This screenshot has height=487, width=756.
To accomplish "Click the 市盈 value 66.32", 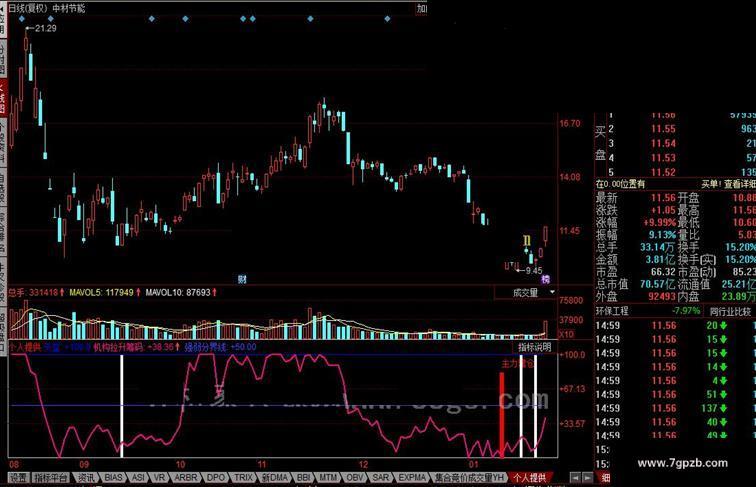I will pyautogui.click(x=663, y=272).
